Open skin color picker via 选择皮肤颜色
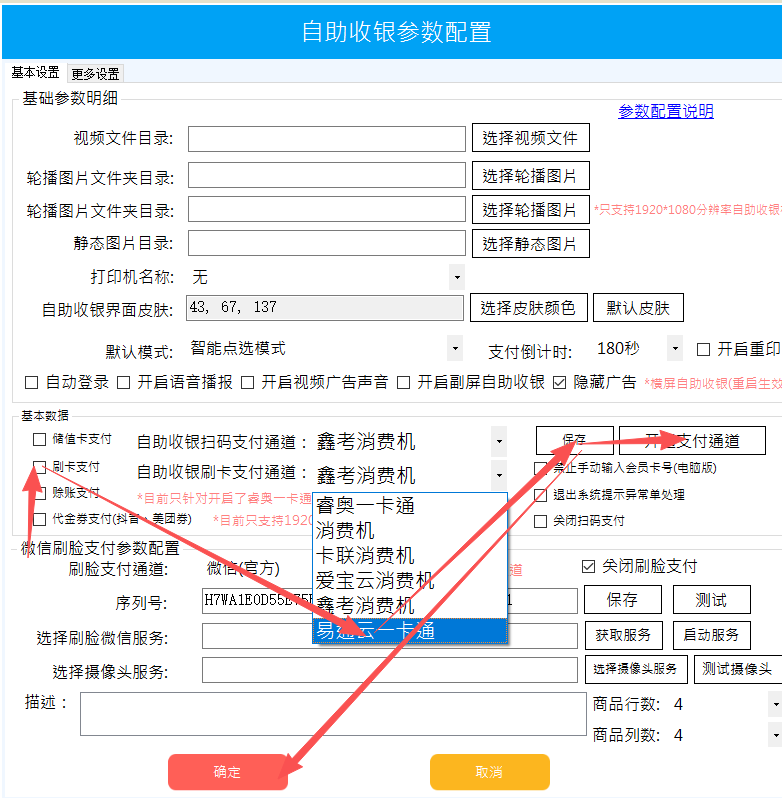 tap(527, 308)
